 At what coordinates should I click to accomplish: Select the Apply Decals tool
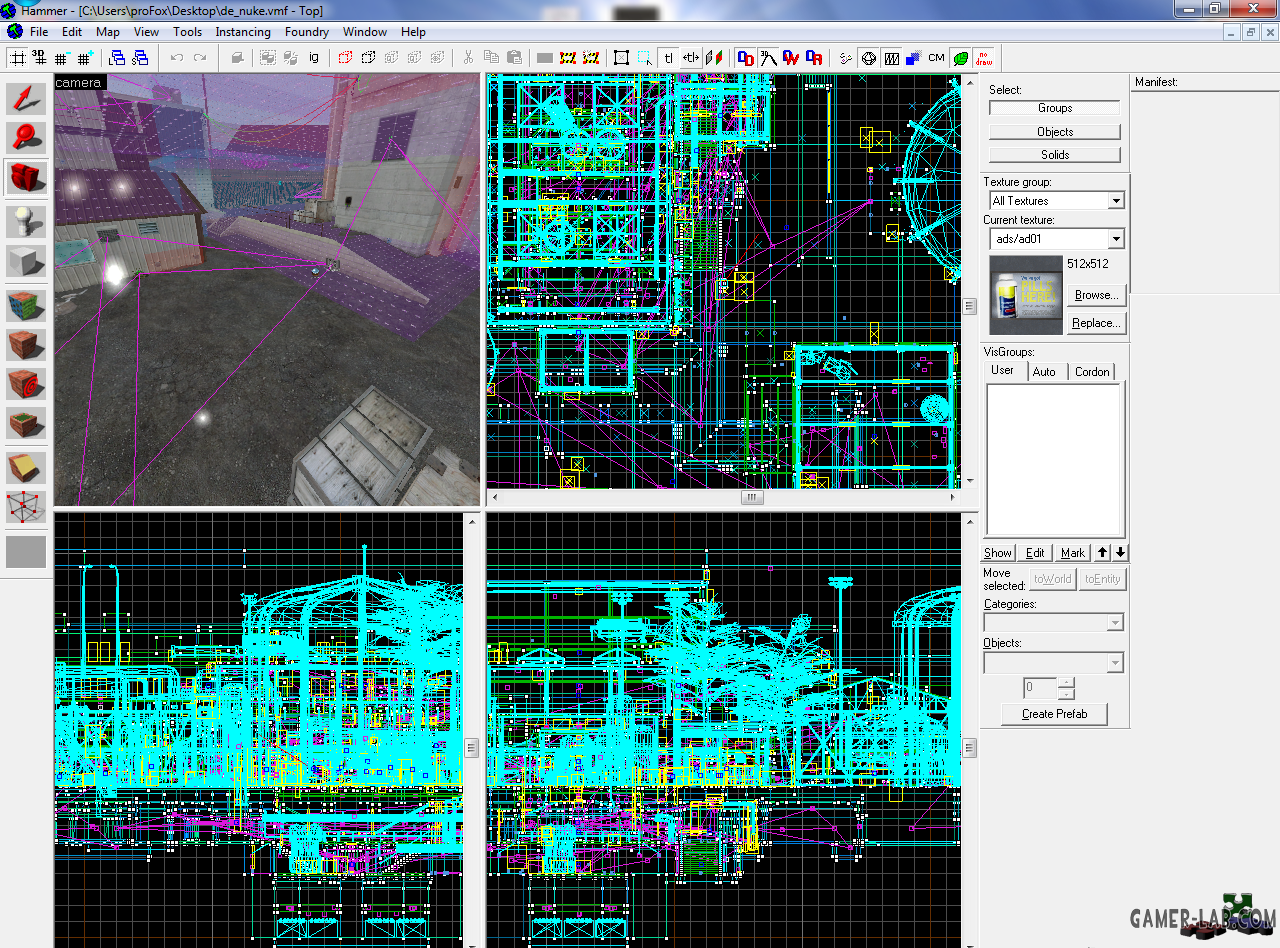pos(27,384)
